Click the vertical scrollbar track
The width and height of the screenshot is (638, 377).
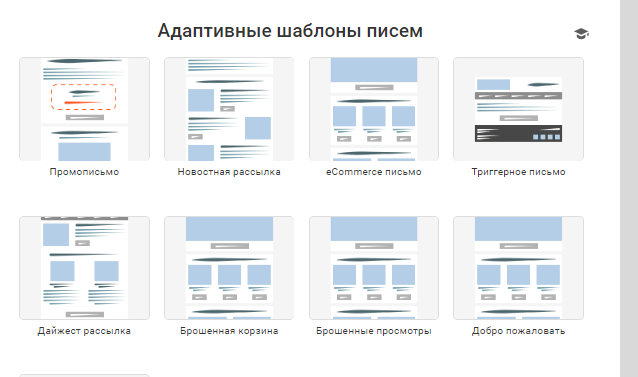click(629, 188)
